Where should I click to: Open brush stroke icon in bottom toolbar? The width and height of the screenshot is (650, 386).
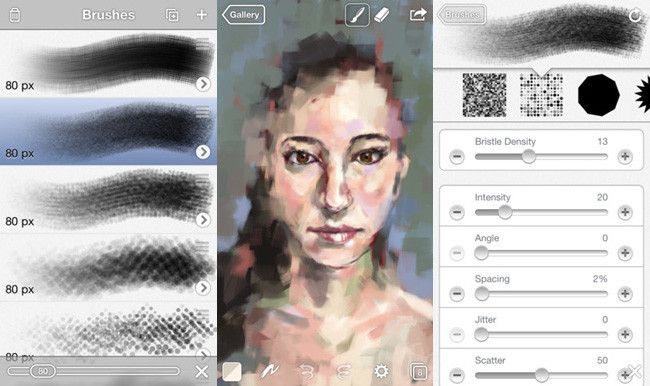(269, 371)
